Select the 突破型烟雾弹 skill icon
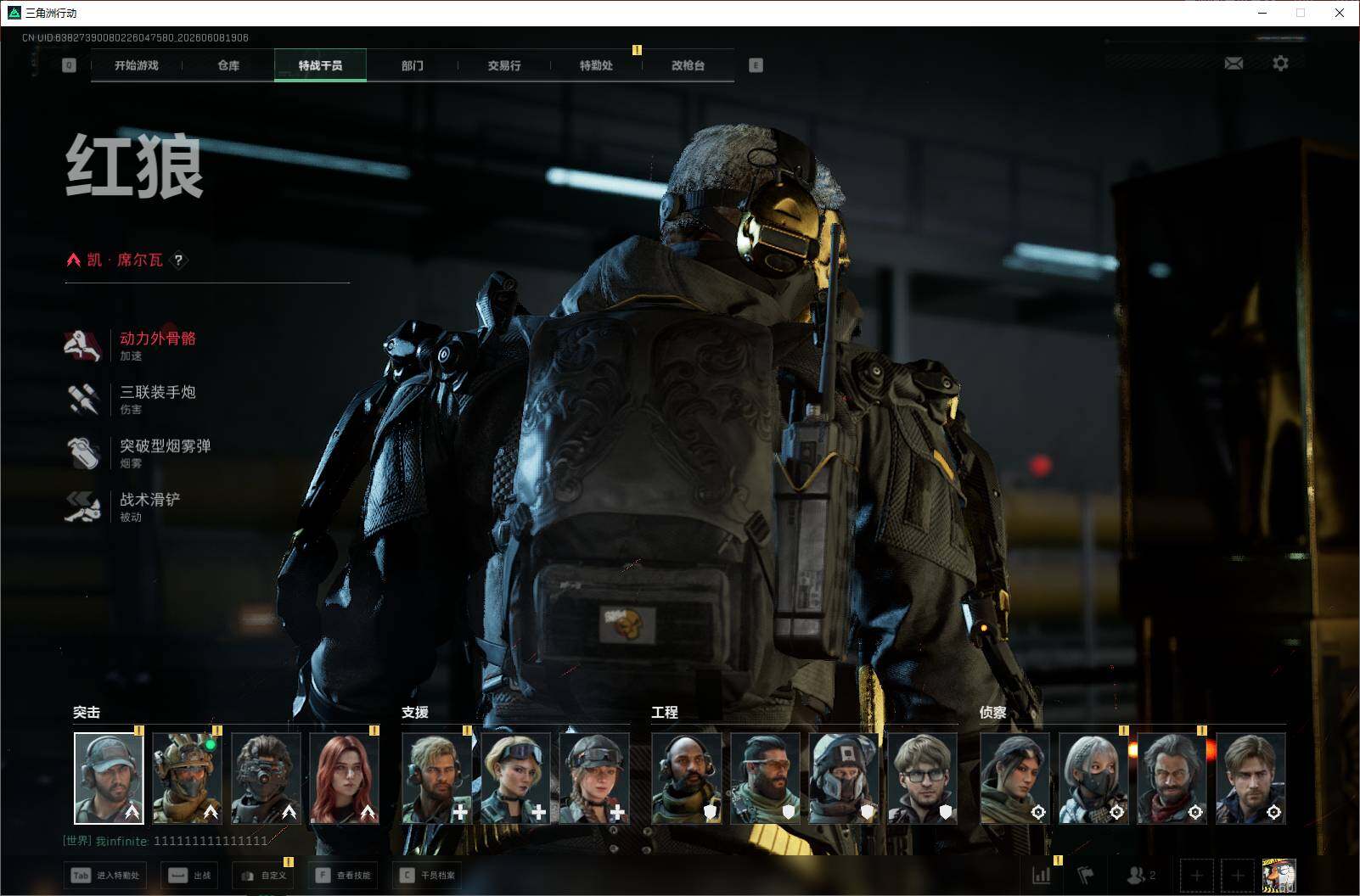Image resolution: width=1360 pixels, height=896 pixels. click(83, 452)
